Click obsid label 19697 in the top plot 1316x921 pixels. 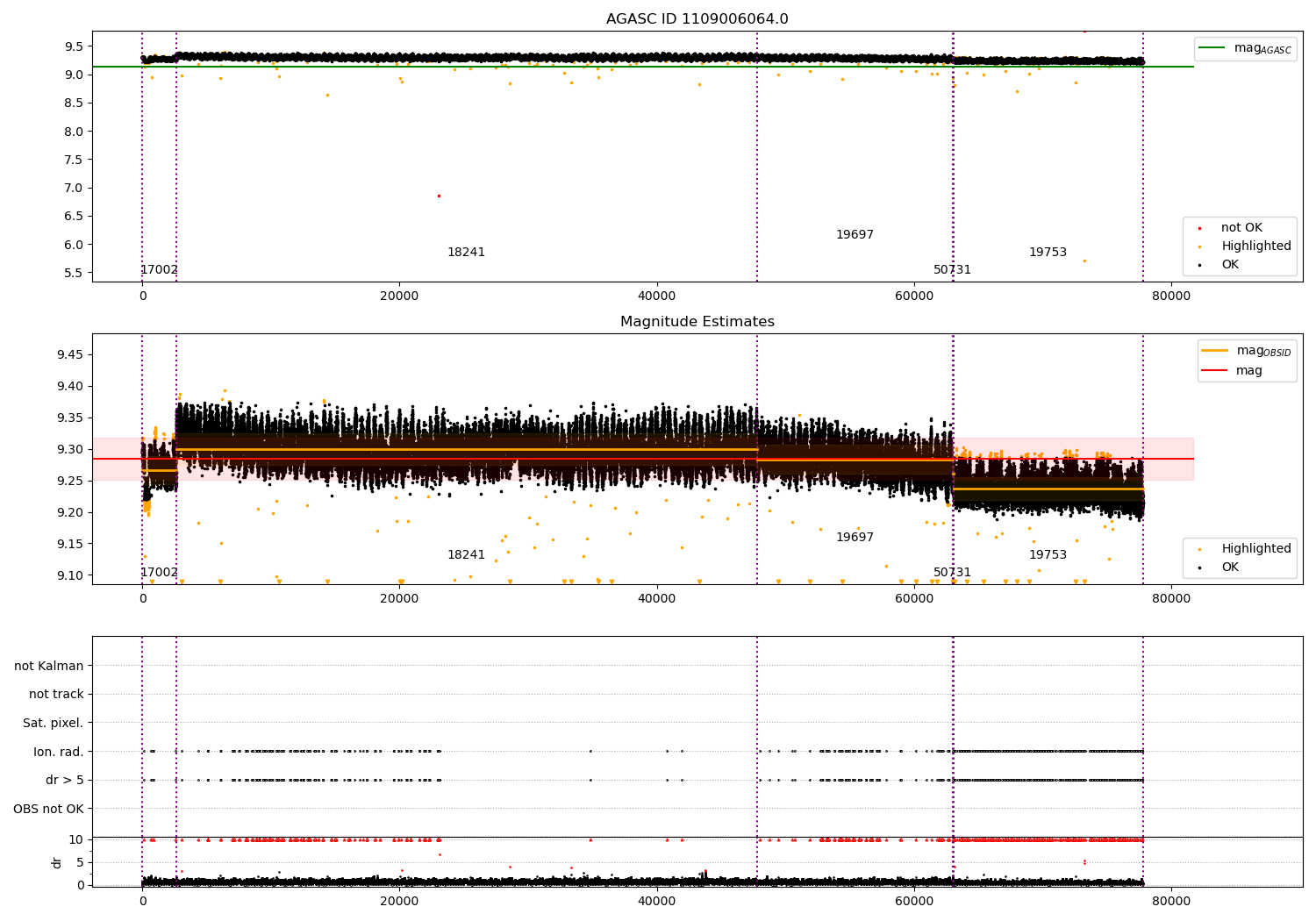coord(855,234)
